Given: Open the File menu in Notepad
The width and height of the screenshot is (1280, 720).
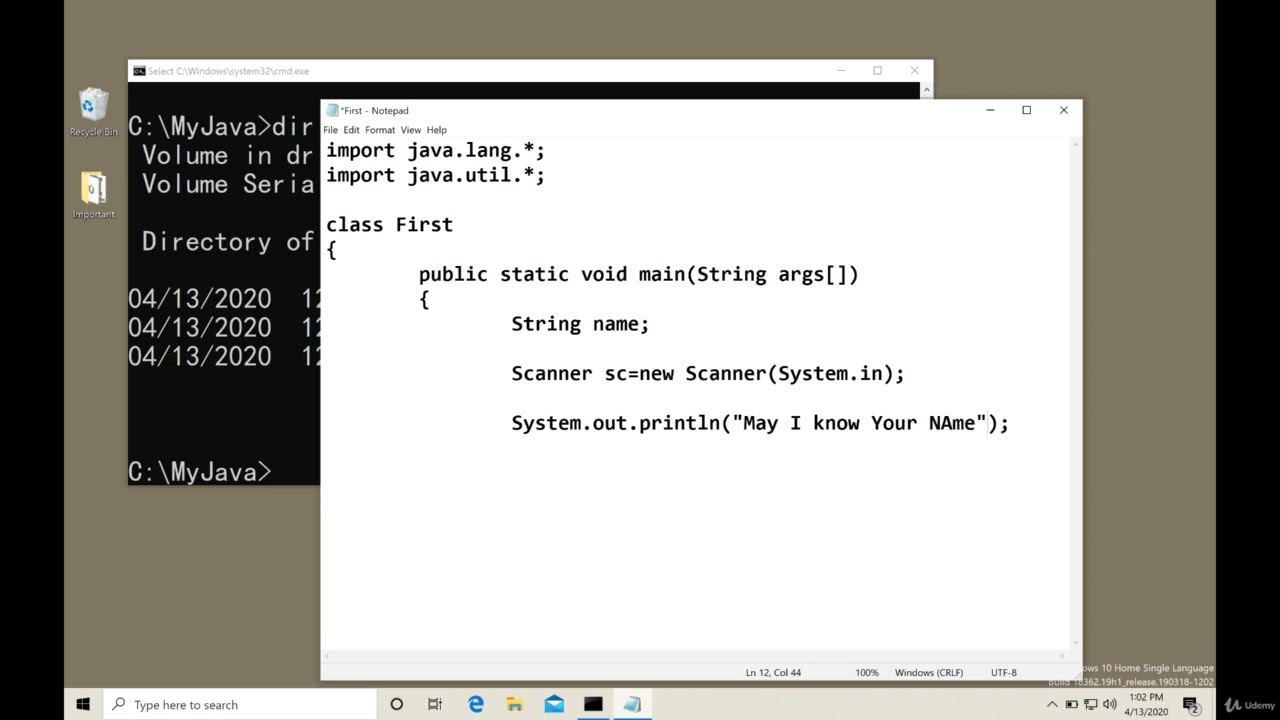Looking at the screenshot, I should [330, 130].
